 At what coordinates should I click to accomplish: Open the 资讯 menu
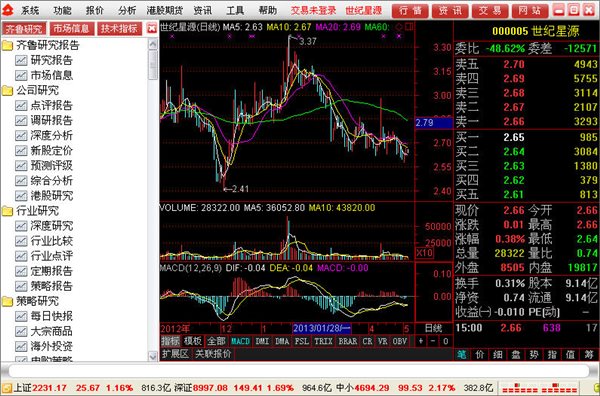tap(202, 11)
